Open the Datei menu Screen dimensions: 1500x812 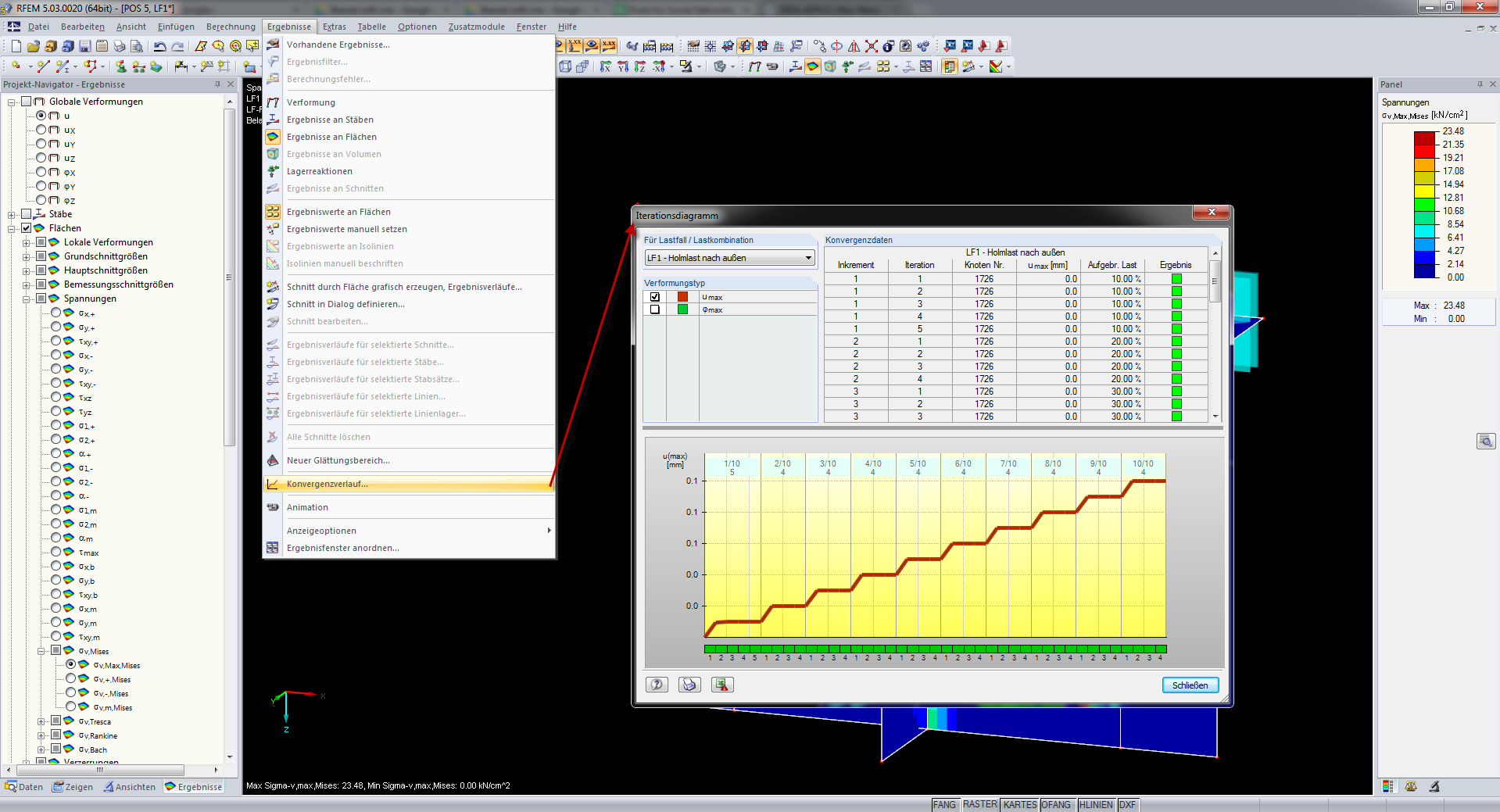point(38,27)
